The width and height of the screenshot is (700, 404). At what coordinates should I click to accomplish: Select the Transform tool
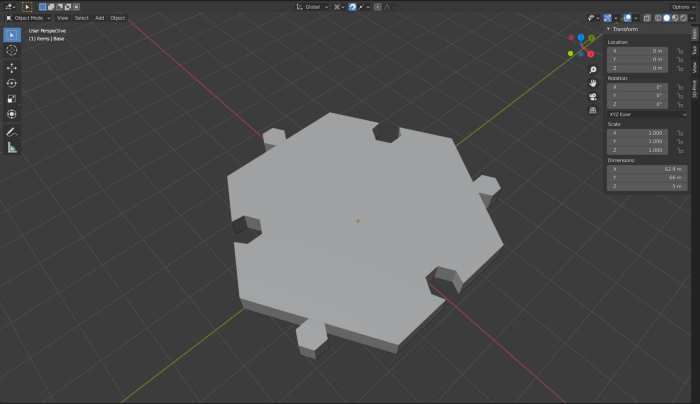click(12, 114)
